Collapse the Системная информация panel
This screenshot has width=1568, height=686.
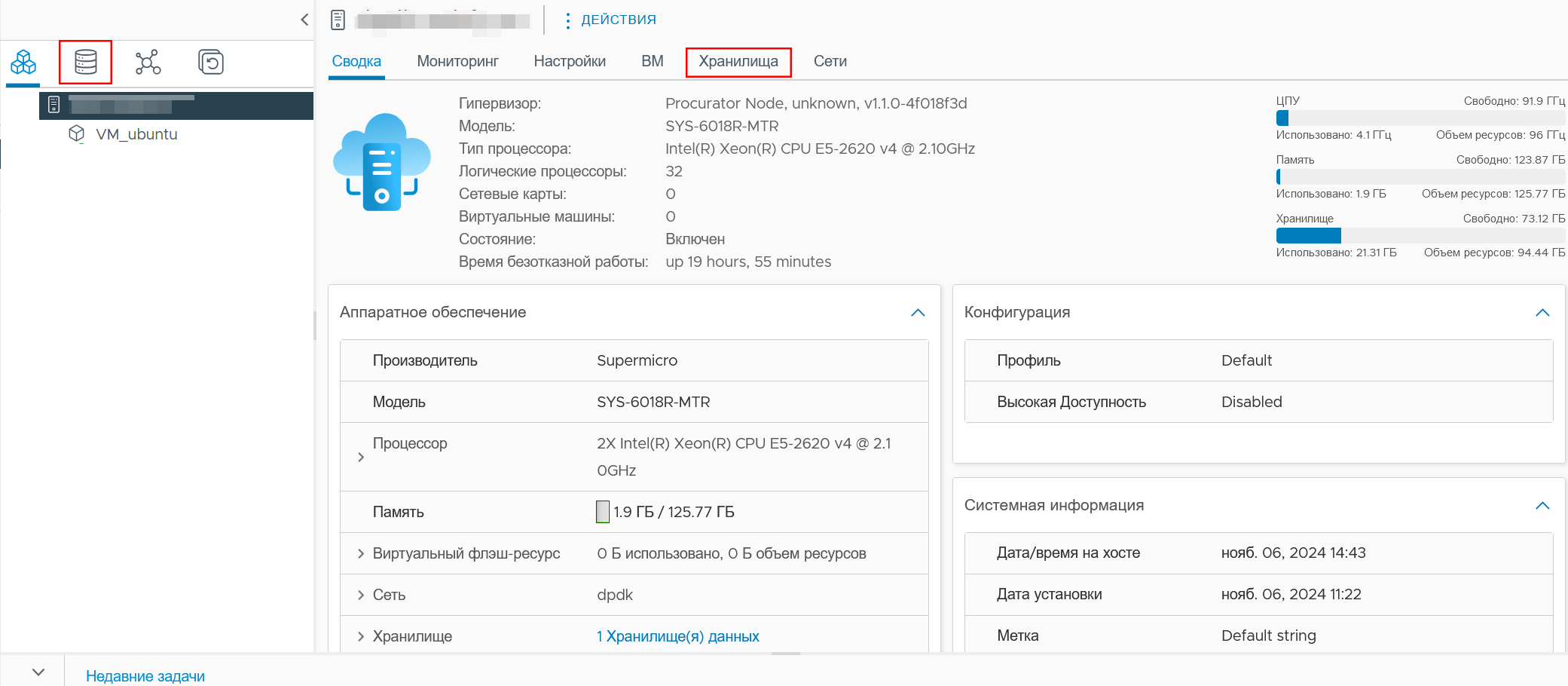click(1542, 505)
